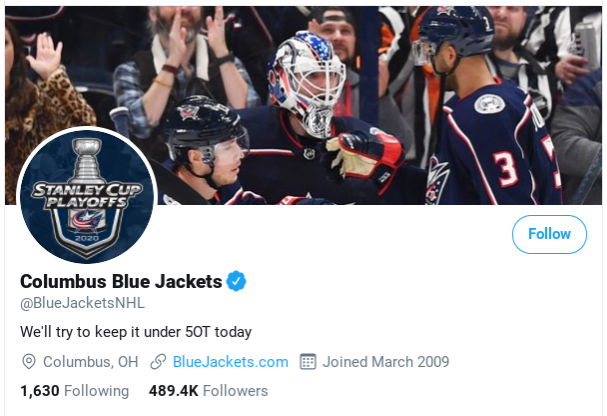Click the goalie mask in banner photo
The height and width of the screenshot is (416, 607).
point(306,83)
